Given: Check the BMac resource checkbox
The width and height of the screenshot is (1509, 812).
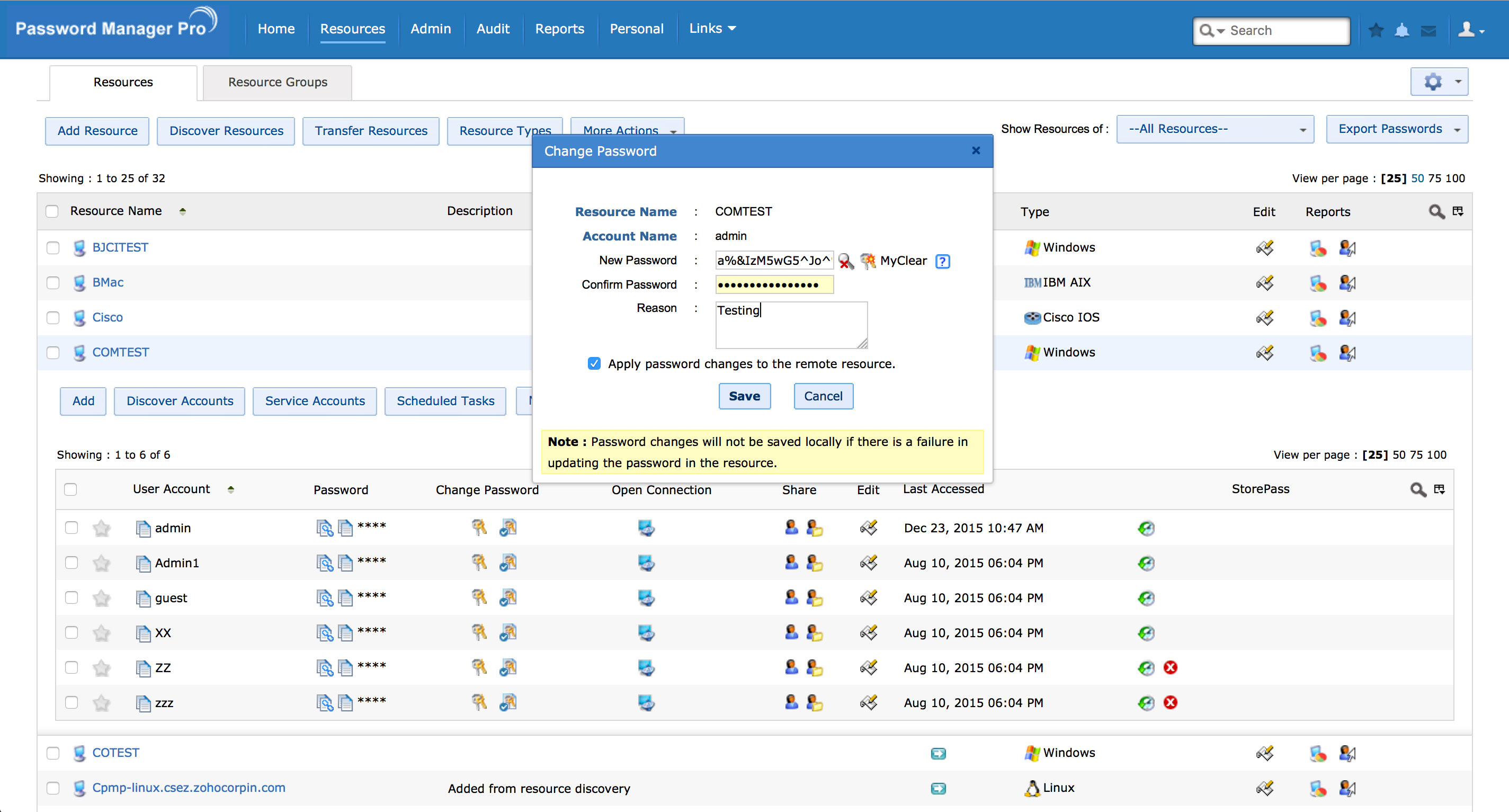Looking at the screenshot, I should (x=53, y=283).
